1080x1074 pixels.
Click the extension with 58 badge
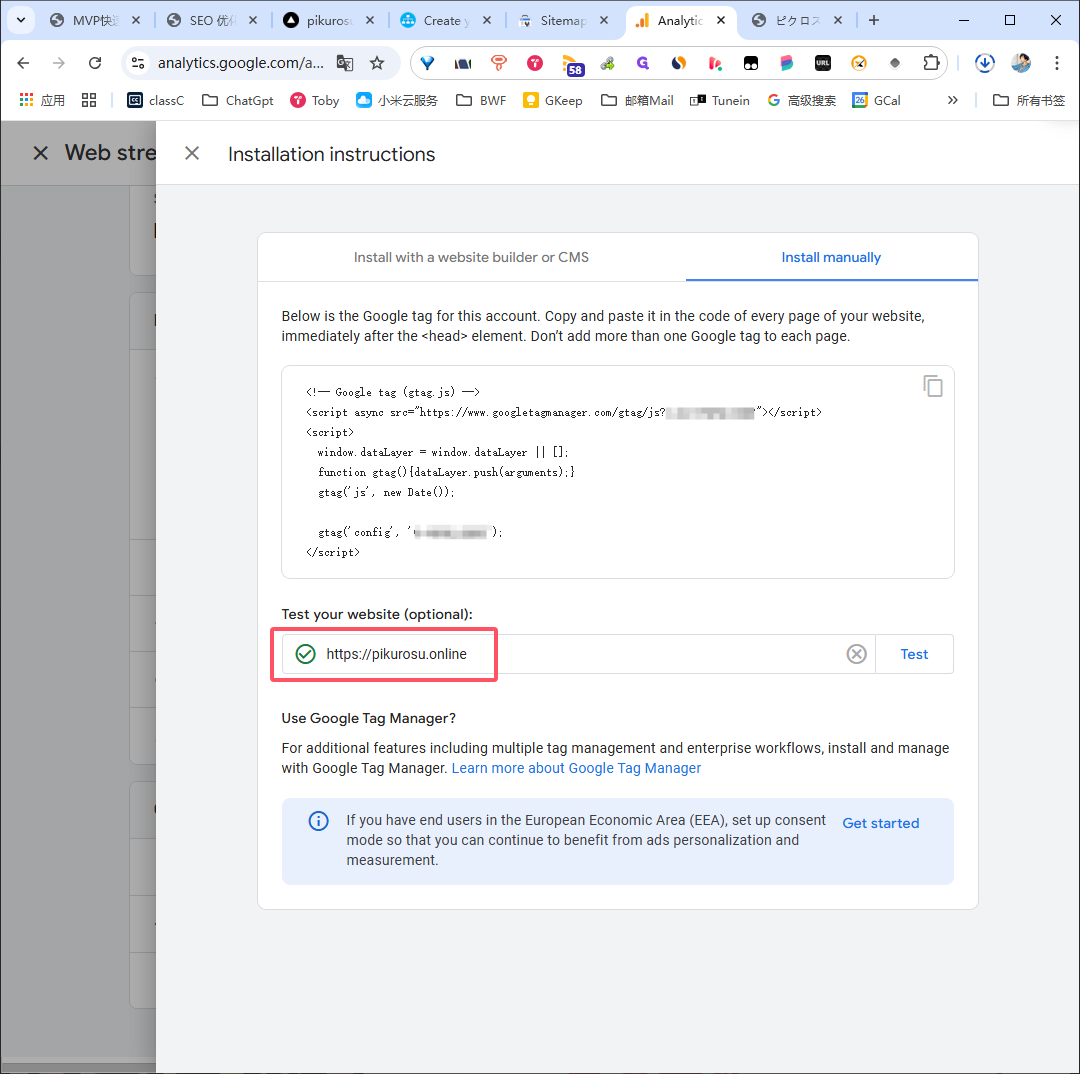[572, 65]
